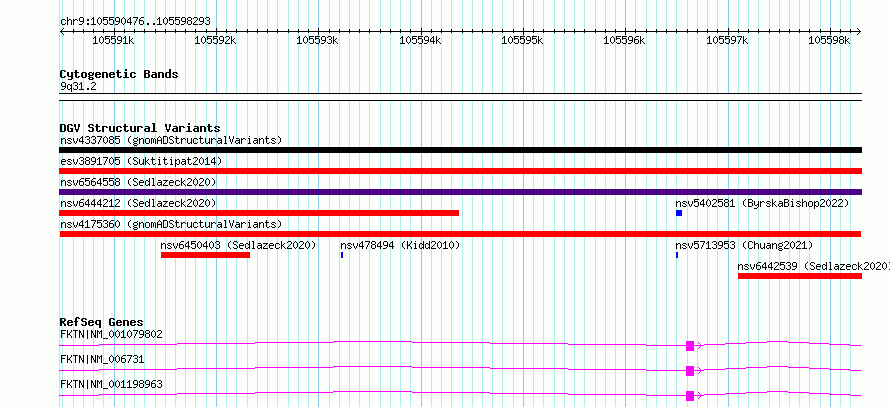This screenshot has width=890, height=407.
Task: Click the 105596k ruler tick label
Action: (x=624, y=40)
